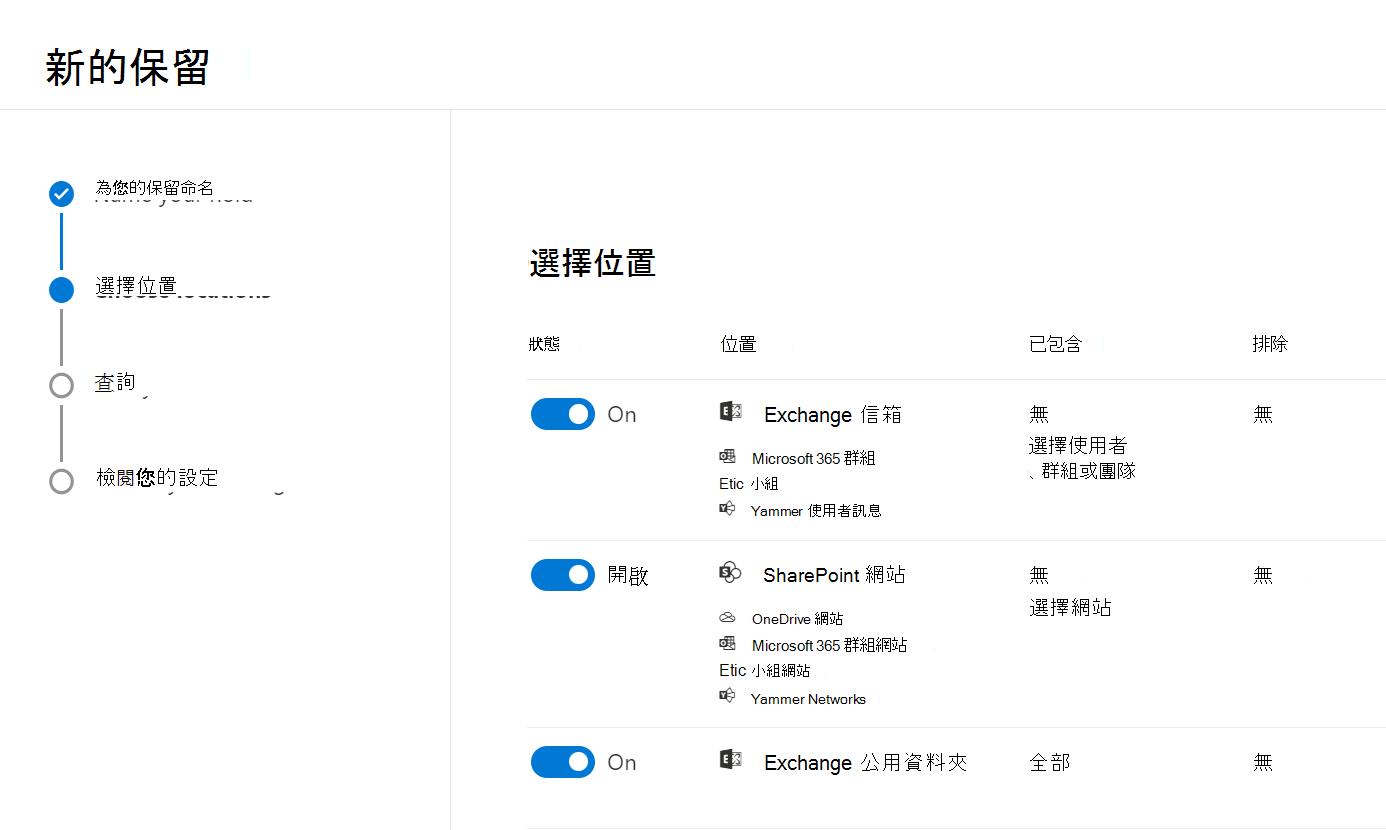
Task: Click the OneDrive 網站 text
Action: 797,619
